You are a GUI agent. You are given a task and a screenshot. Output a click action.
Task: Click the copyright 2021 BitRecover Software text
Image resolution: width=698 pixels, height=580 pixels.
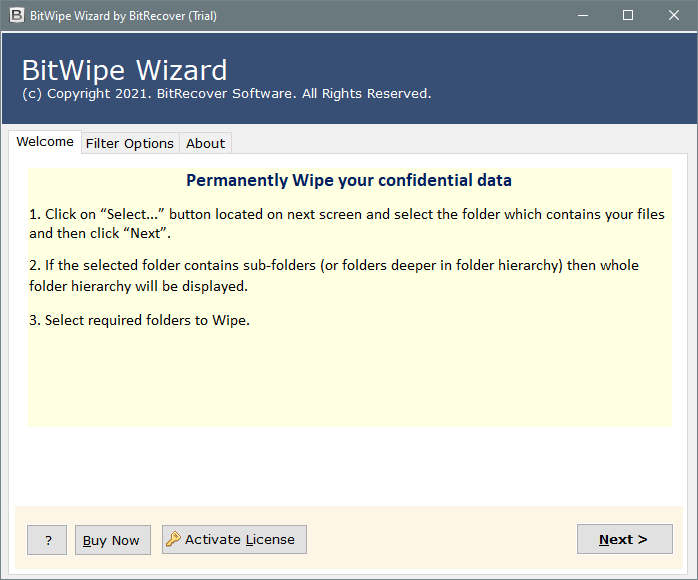pyautogui.click(x=227, y=93)
